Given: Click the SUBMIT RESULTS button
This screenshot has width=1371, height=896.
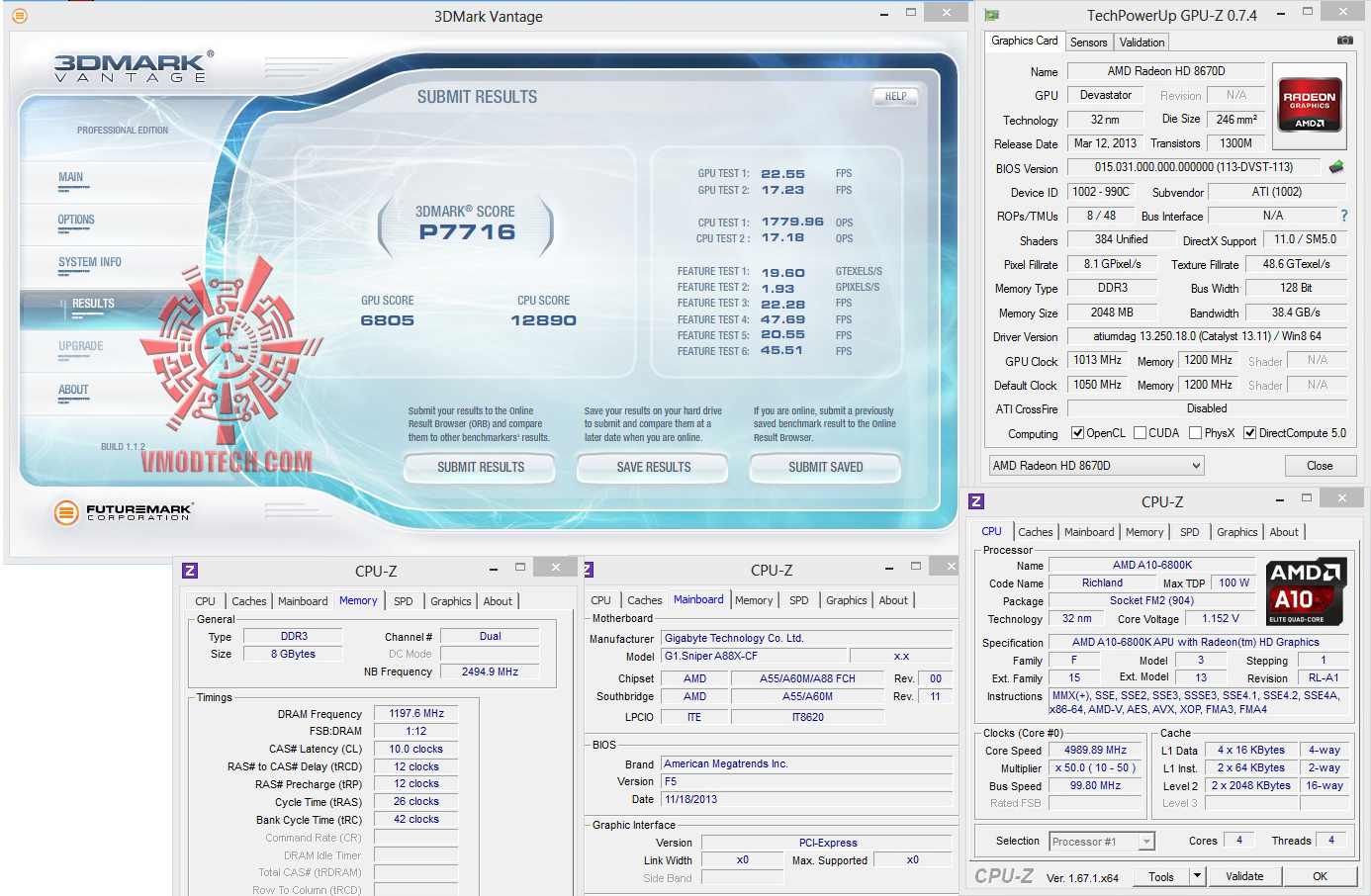Looking at the screenshot, I should click(481, 467).
